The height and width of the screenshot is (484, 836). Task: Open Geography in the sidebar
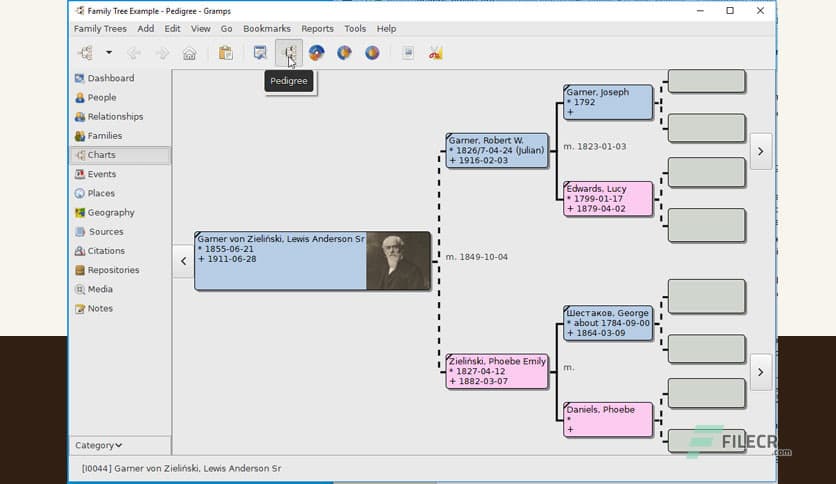110,213
